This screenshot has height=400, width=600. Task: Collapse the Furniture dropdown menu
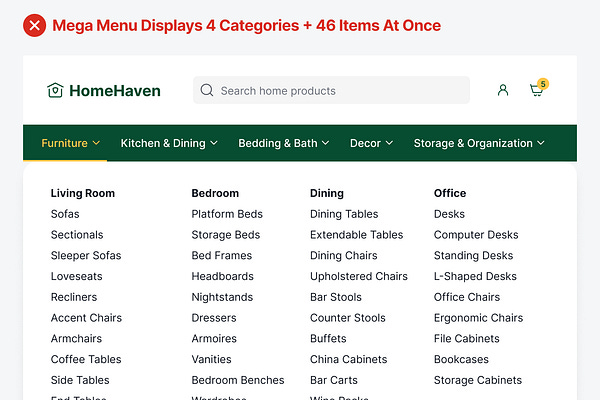click(71, 143)
